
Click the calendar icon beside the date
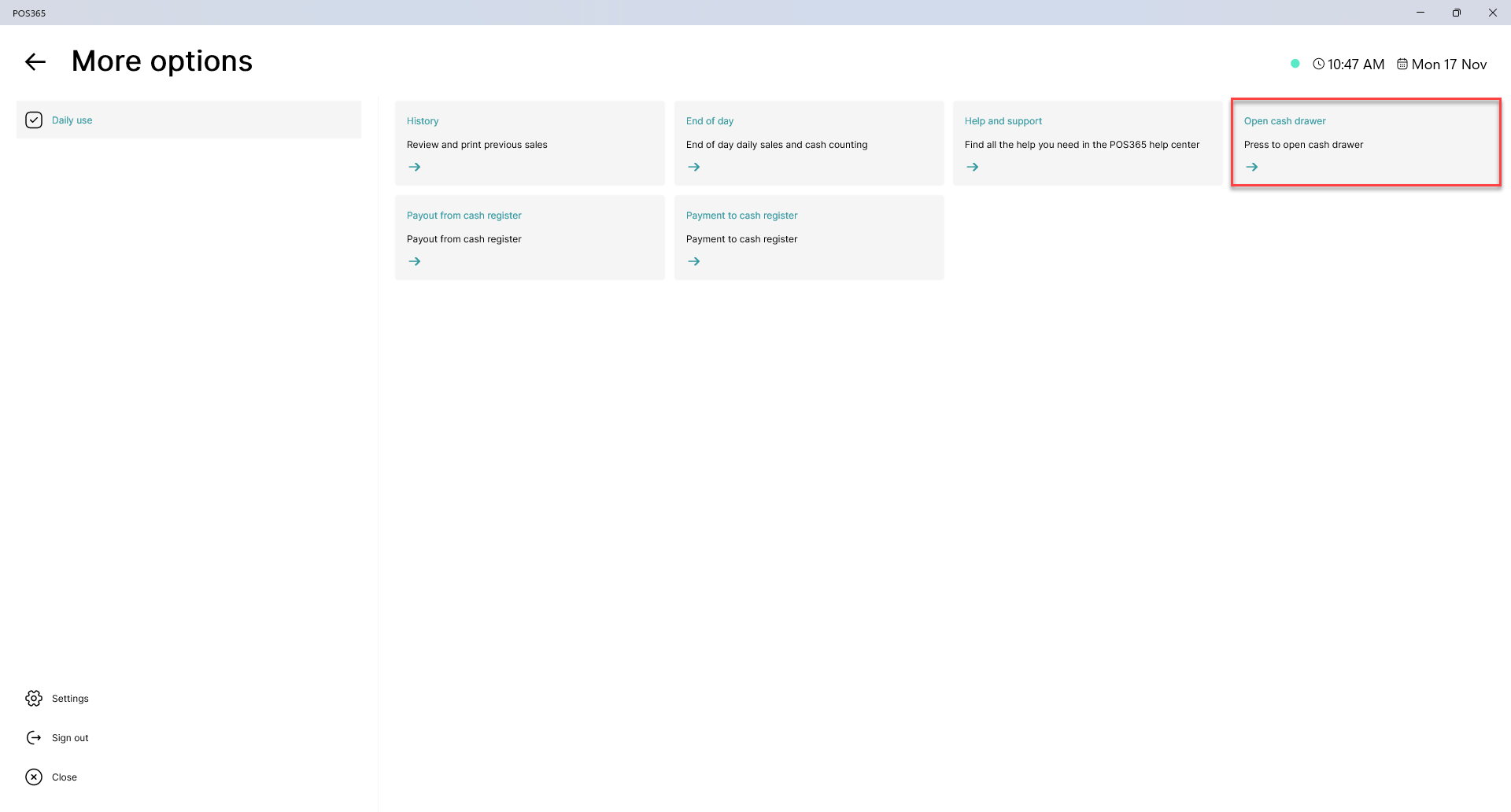click(x=1402, y=65)
